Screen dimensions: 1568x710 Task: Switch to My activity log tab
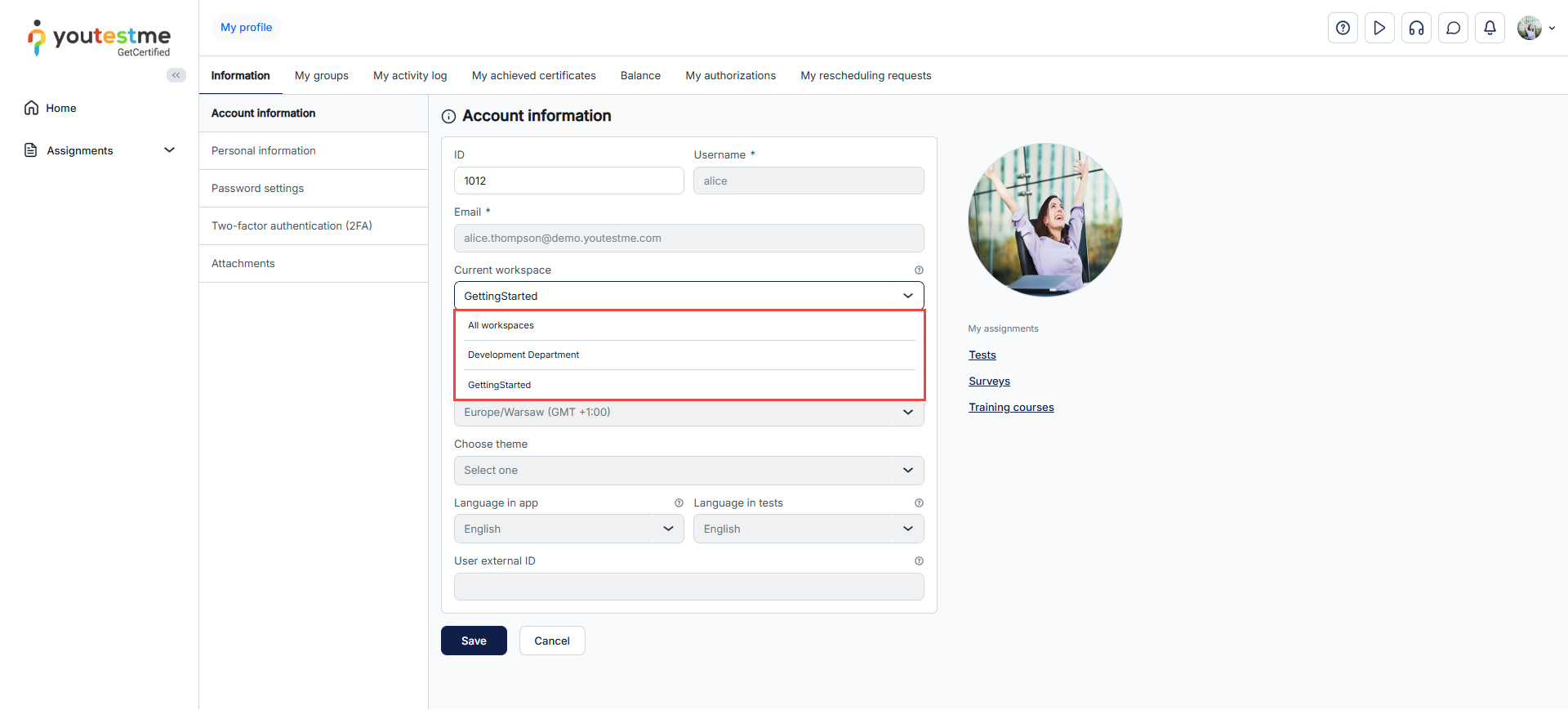point(410,76)
